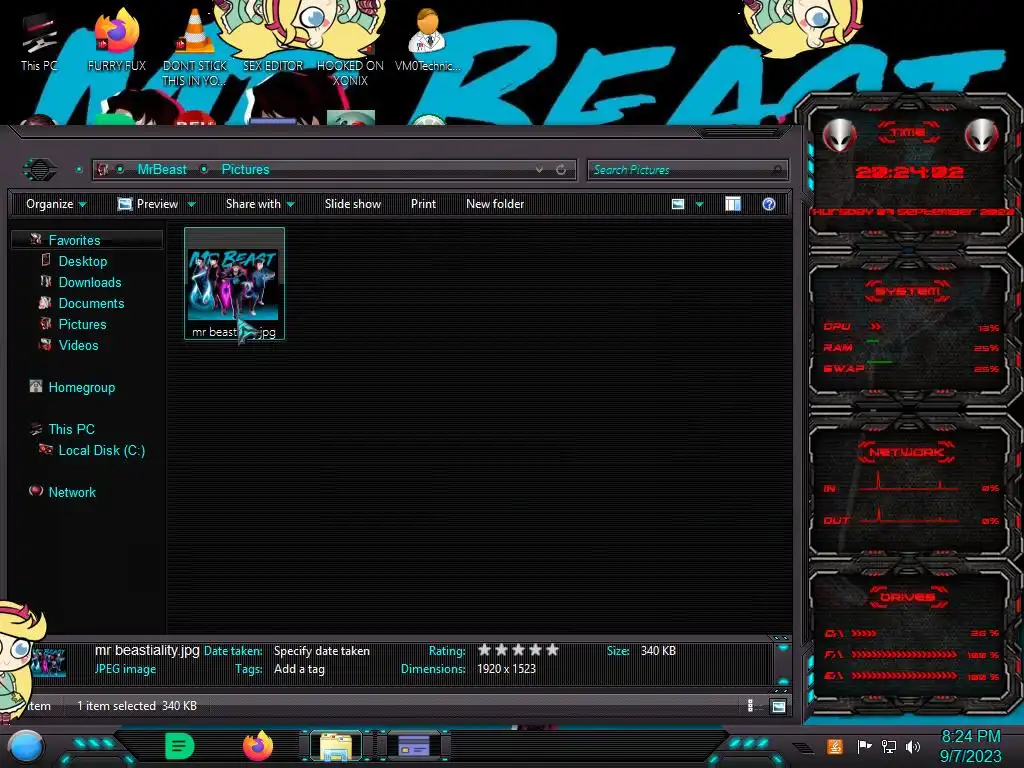Click Pictures in the address path
The height and width of the screenshot is (768, 1024).
(x=246, y=170)
